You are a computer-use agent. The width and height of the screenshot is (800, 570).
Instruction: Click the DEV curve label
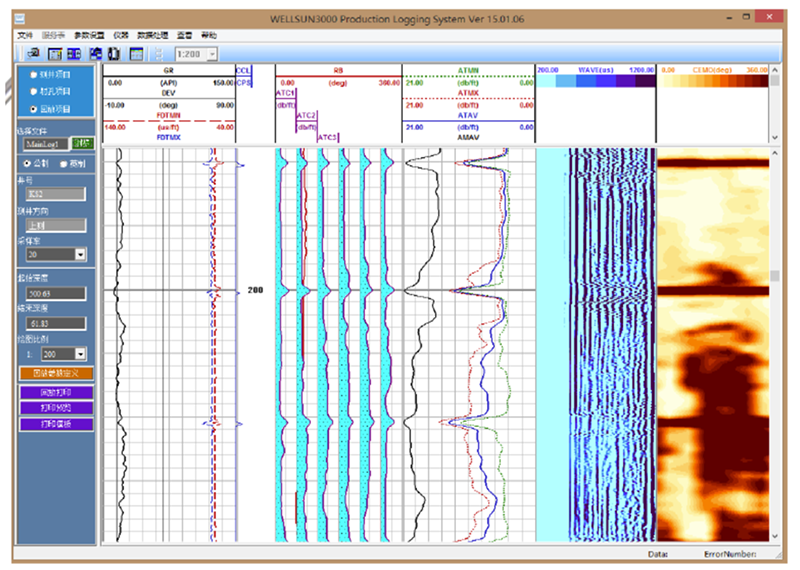pos(168,93)
